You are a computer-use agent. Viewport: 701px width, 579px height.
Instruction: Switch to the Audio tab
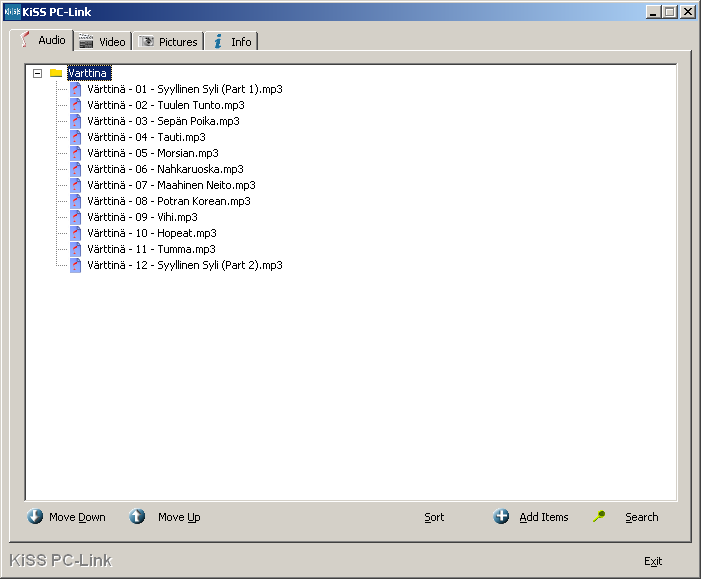point(42,40)
